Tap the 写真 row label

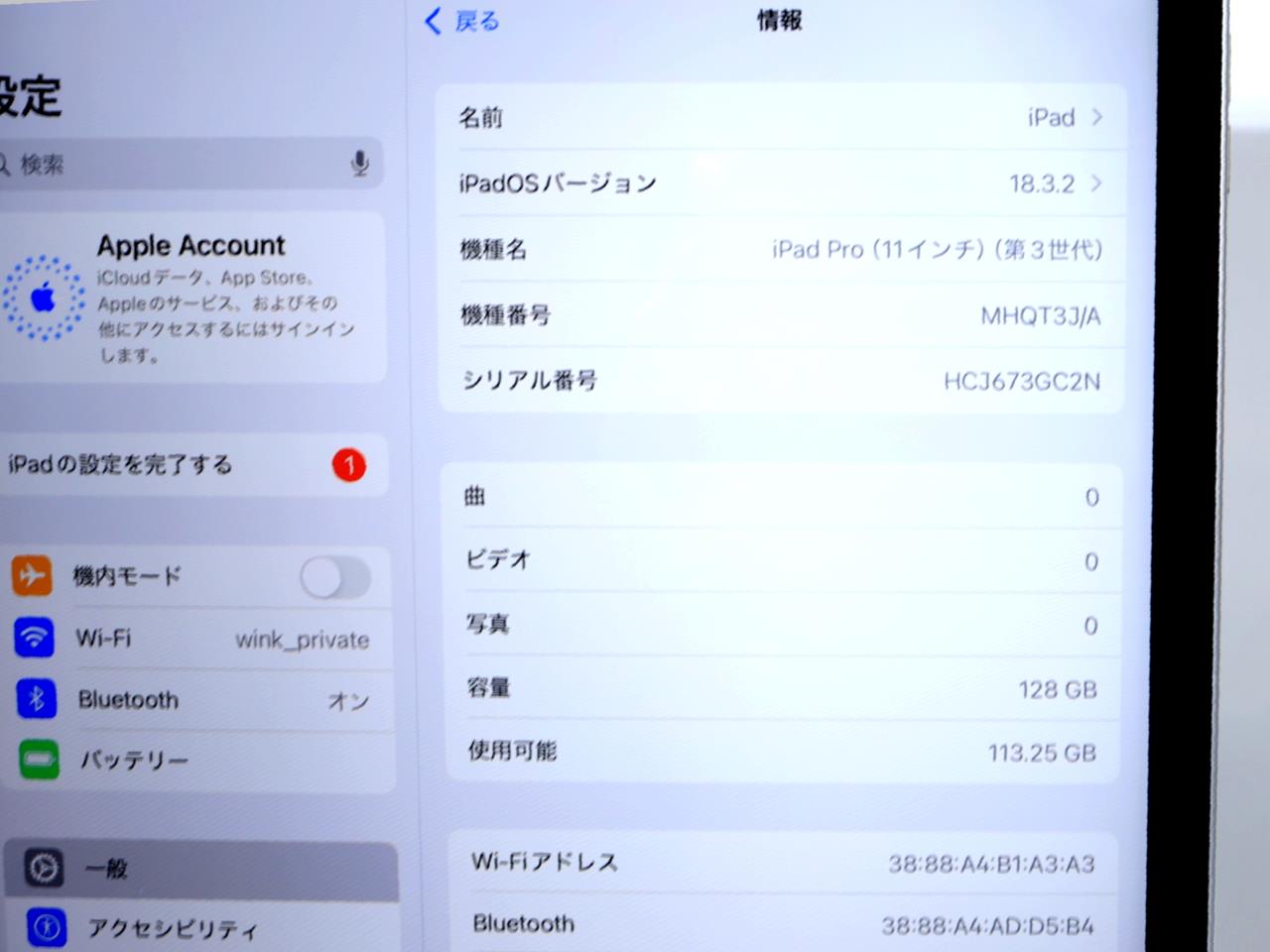pos(487,623)
